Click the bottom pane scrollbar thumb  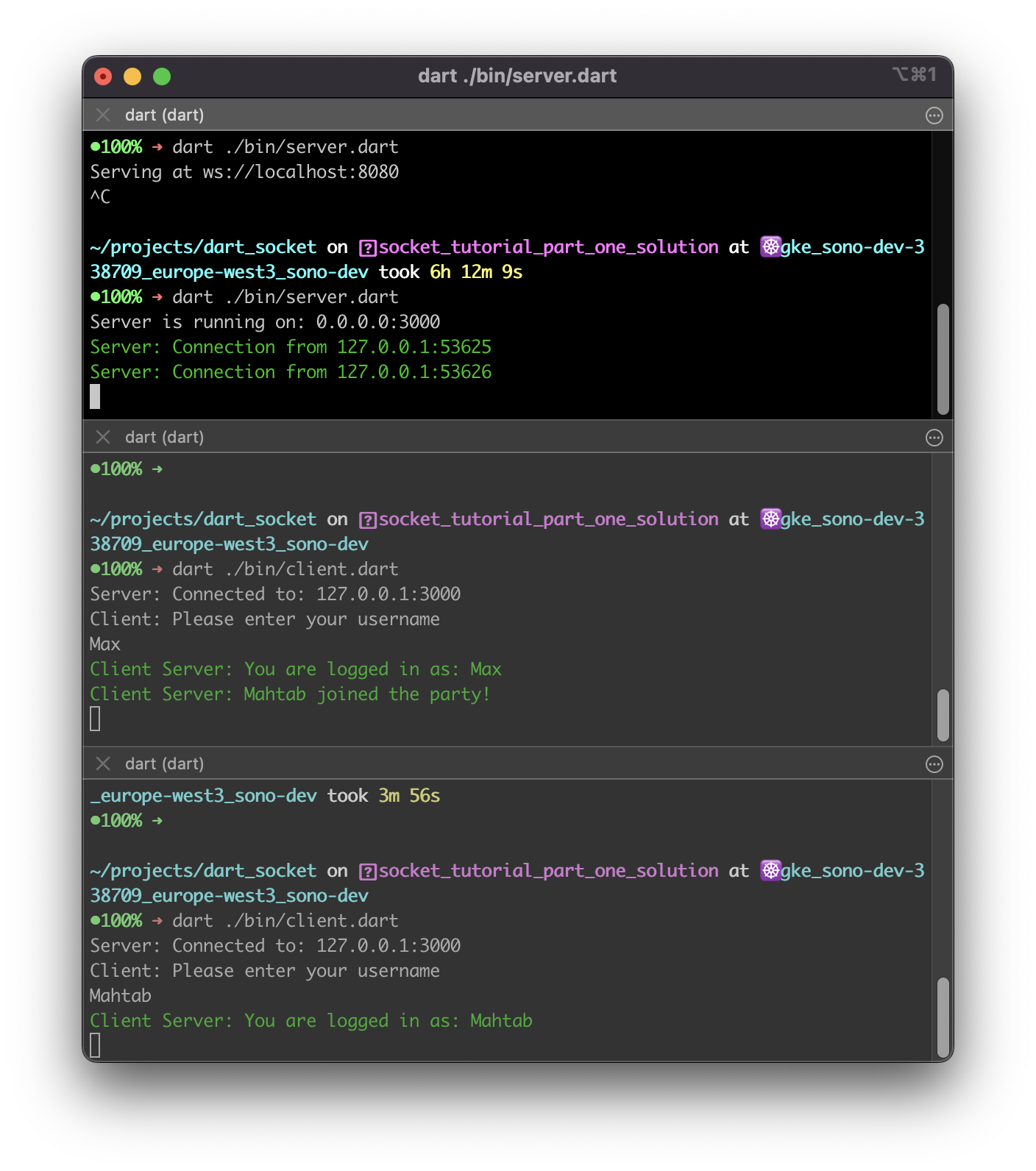pos(943,1017)
